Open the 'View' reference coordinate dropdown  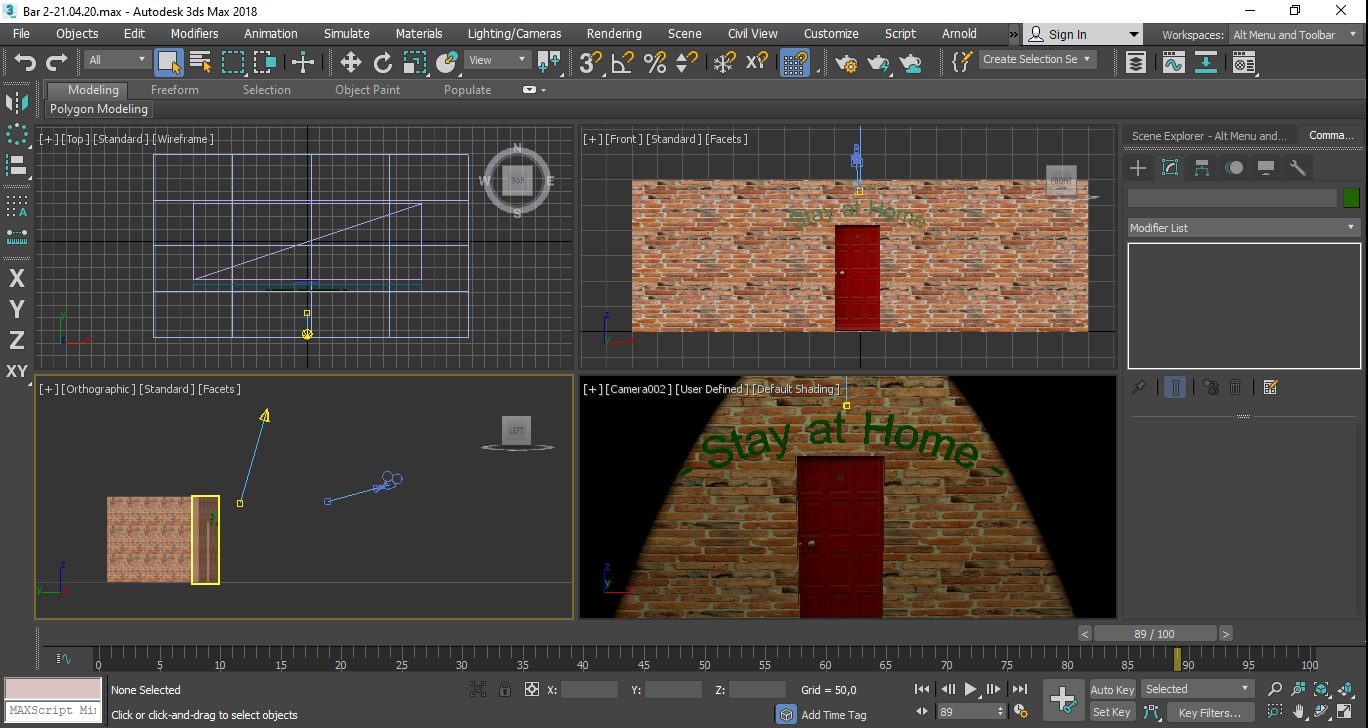point(498,60)
